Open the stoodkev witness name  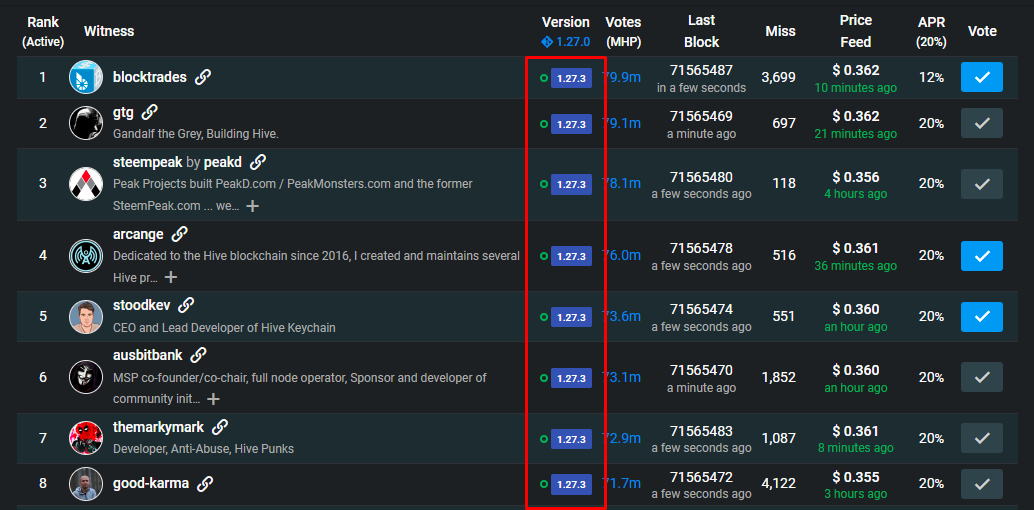(142, 305)
